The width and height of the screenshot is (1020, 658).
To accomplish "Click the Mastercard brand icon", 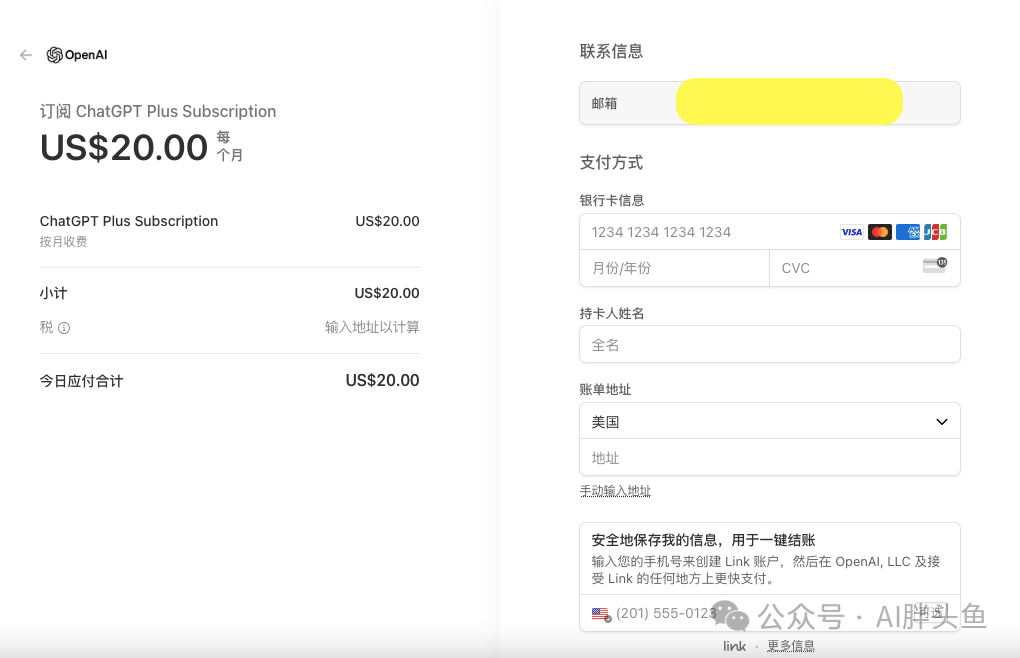I will pos(879,232).
